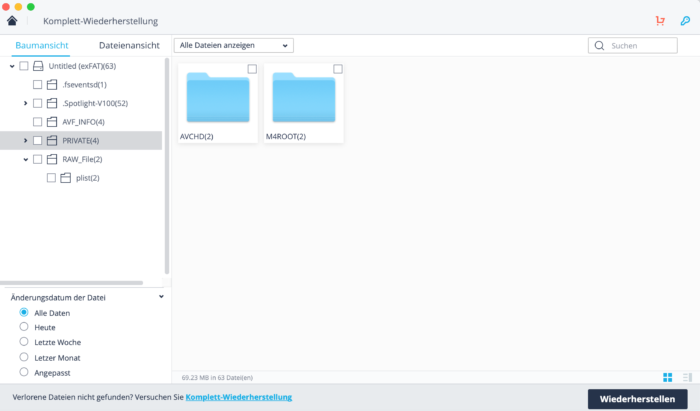Switch to list detail view
This screenshot has width=700, height=411.
pos(687,378)
